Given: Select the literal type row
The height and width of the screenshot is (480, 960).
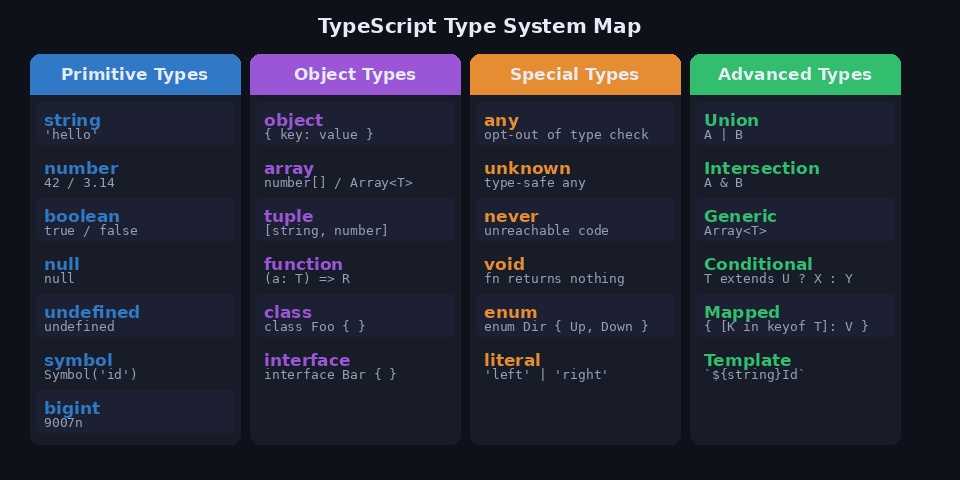Looking at the screenshot, I should tap(575, 365).
